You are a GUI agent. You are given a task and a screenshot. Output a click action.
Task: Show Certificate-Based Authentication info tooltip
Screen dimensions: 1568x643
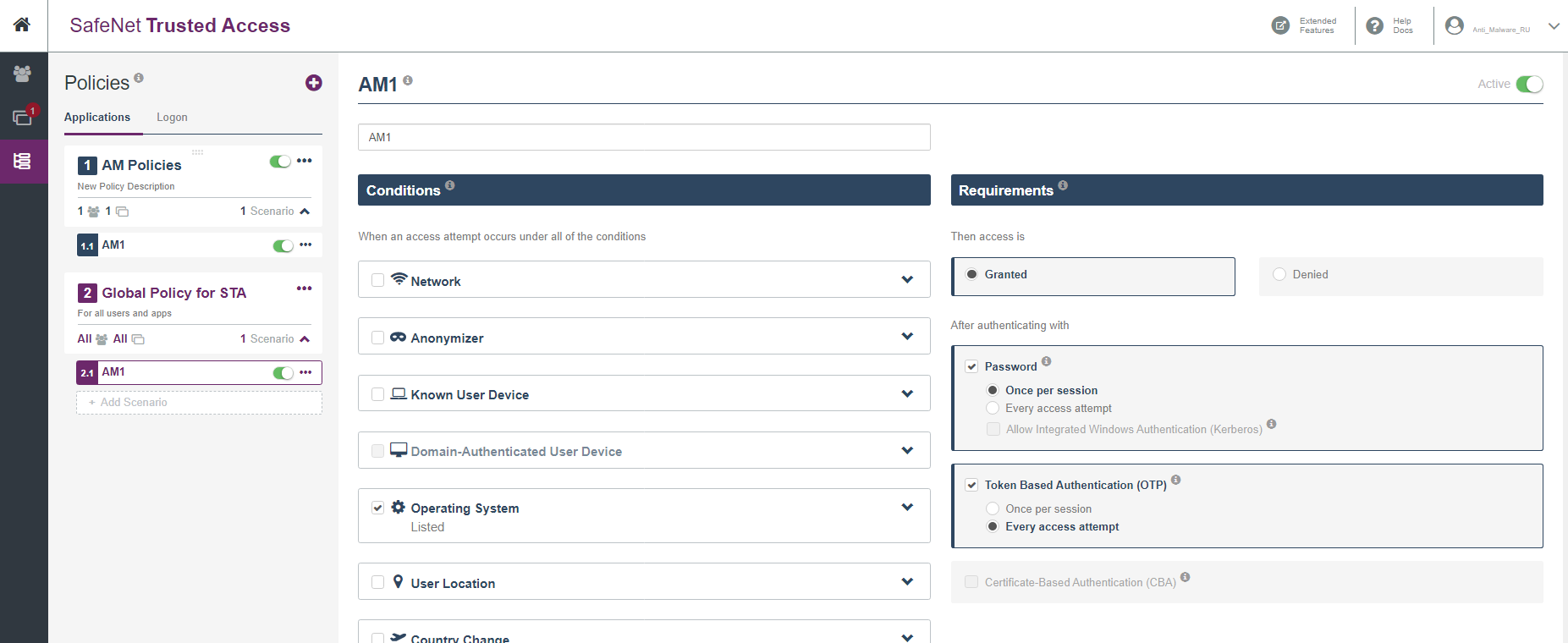pos(1186,577)
